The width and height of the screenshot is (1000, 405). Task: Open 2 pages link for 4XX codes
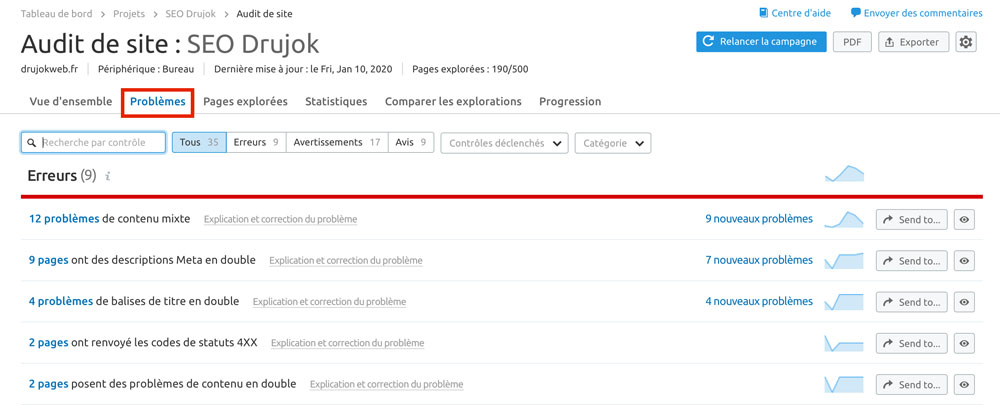coord(48,342)
